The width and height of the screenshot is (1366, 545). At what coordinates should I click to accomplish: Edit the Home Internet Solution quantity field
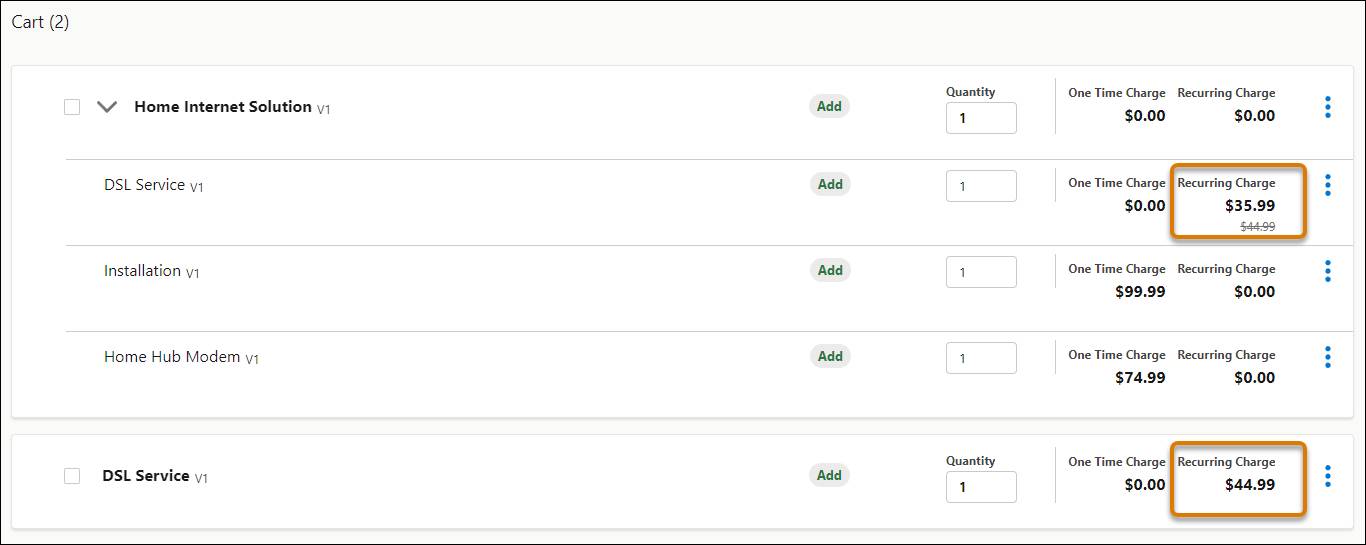click(x=981, y=118)
